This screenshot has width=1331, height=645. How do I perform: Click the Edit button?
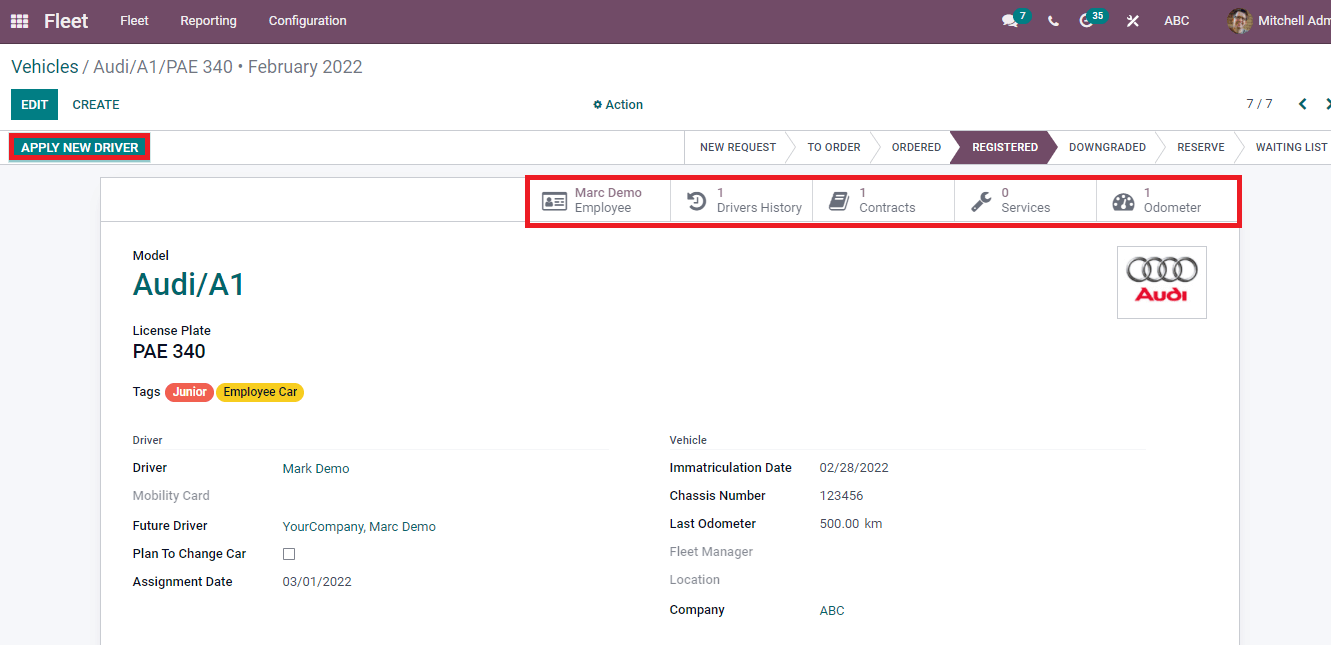click(34, 104)
